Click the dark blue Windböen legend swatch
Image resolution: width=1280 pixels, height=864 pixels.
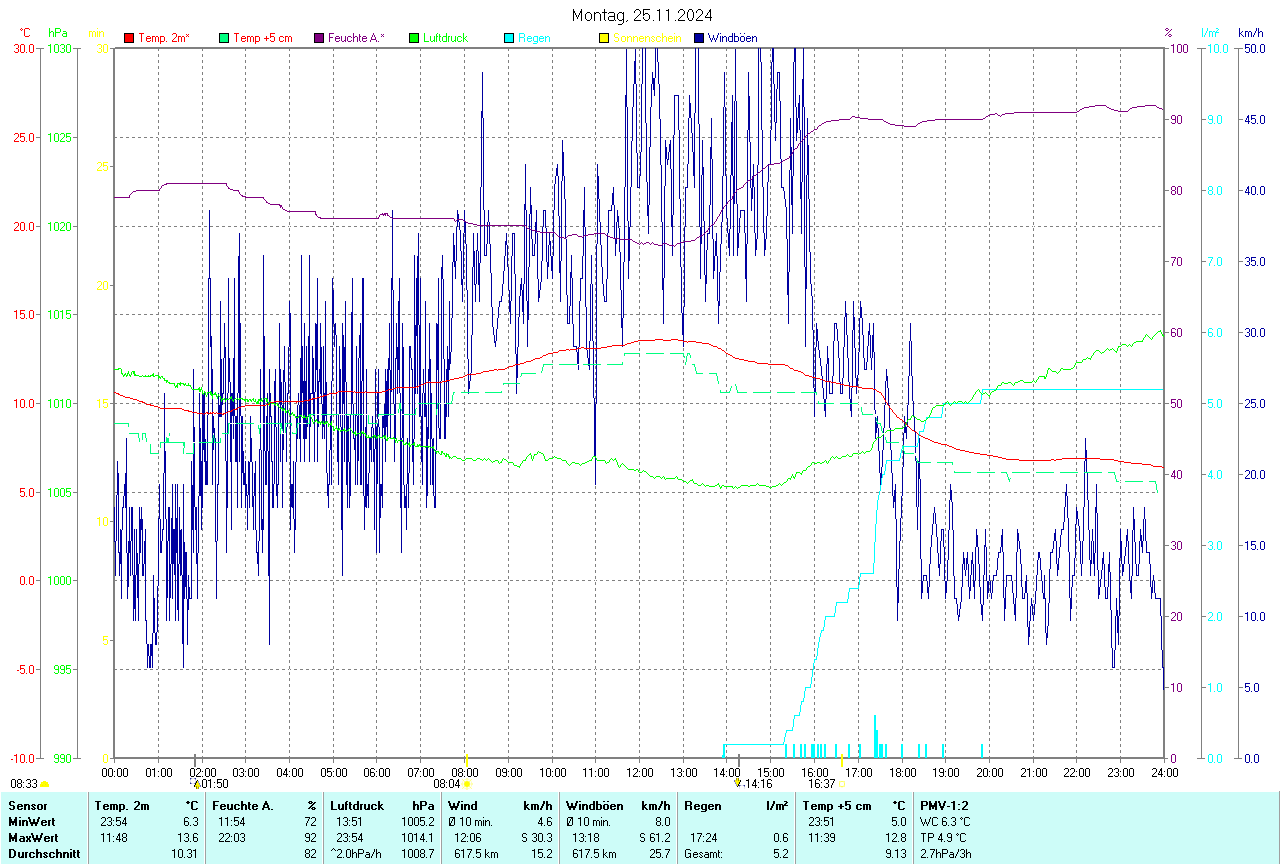point(699,38)
